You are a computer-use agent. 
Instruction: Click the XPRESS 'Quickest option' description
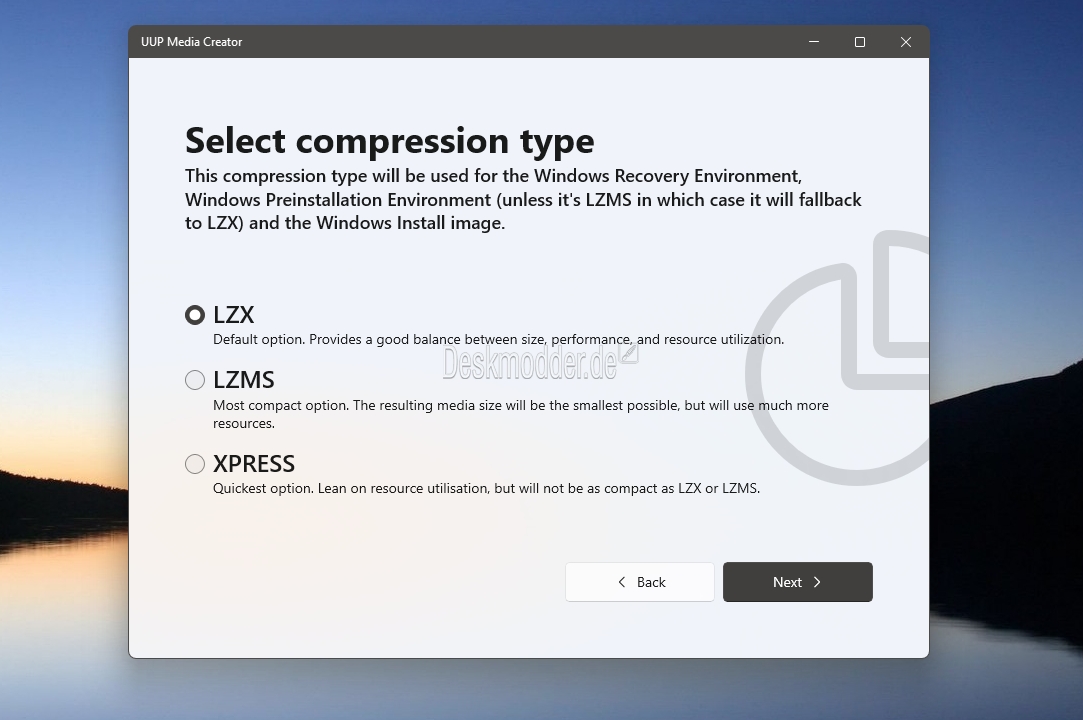click(x=486, y=489)
